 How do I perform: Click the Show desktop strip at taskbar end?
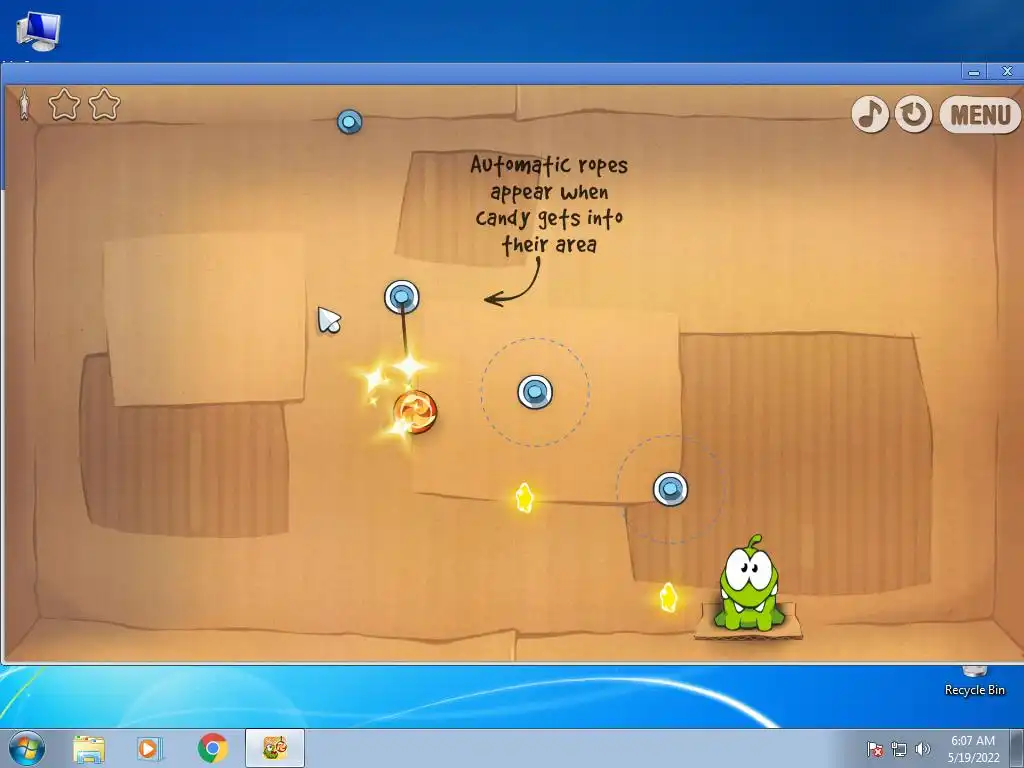1017,748
